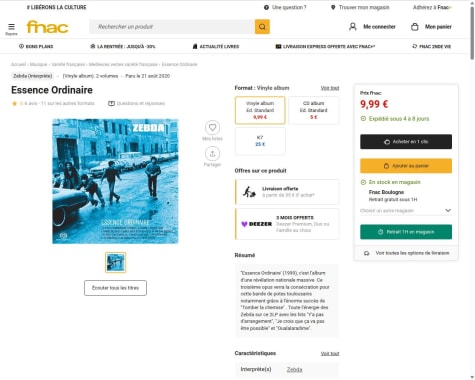Viewport: 475px width, 380px height.
Task: Click the fnac logo
Action: pyautogui.click(x=47, y=27)
